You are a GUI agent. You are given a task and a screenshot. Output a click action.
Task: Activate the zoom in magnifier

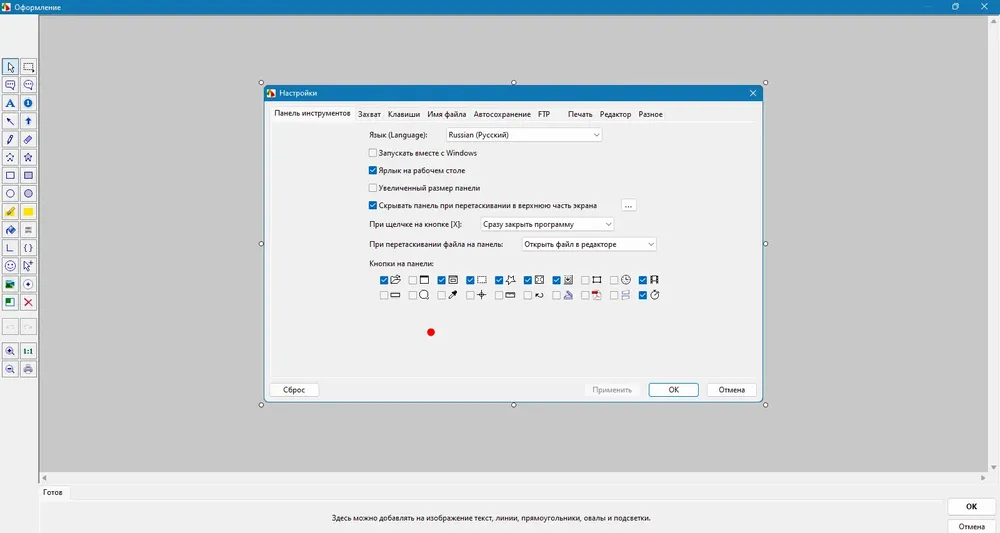point(10,351)
